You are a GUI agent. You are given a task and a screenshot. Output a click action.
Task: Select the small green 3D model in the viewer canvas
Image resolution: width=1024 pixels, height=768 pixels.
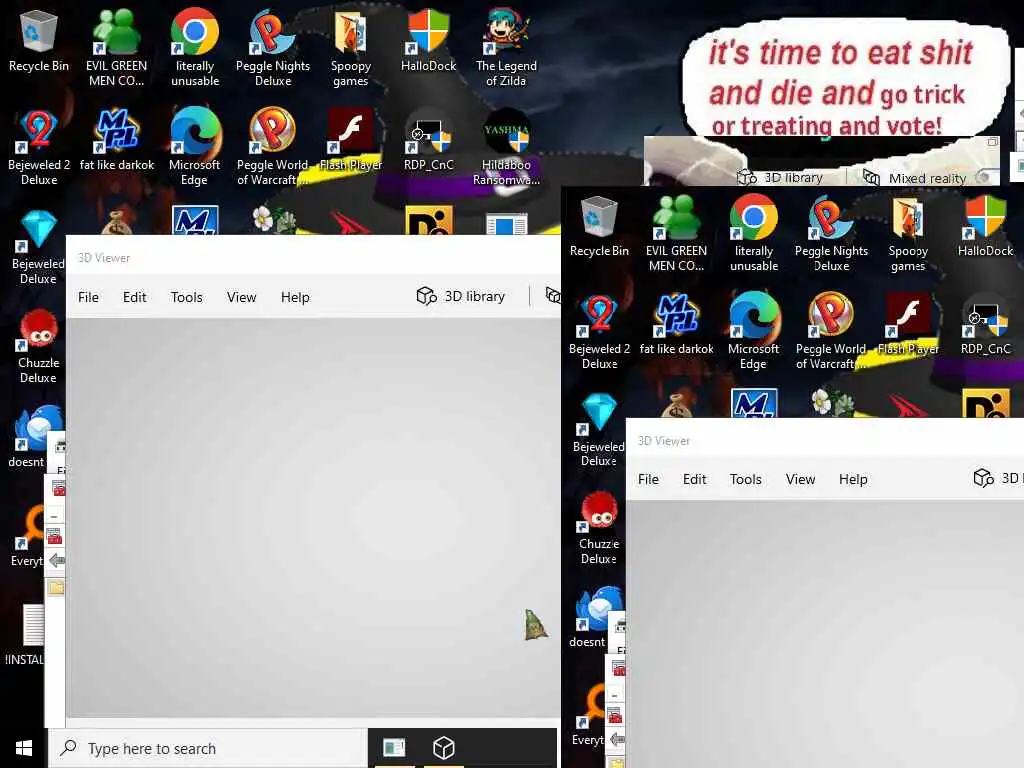536,624
